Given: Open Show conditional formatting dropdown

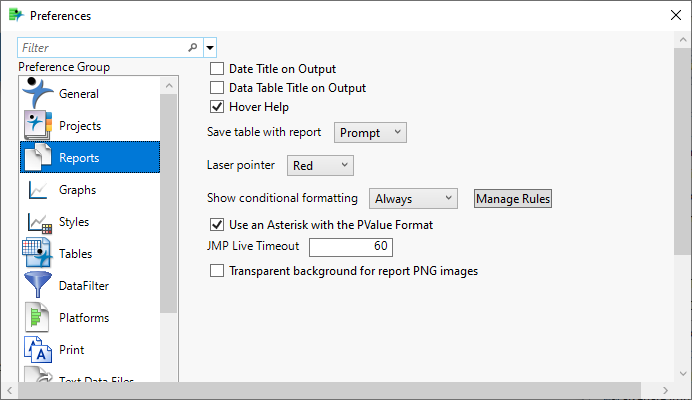Looking at the screenshot, I should [413, 199].
